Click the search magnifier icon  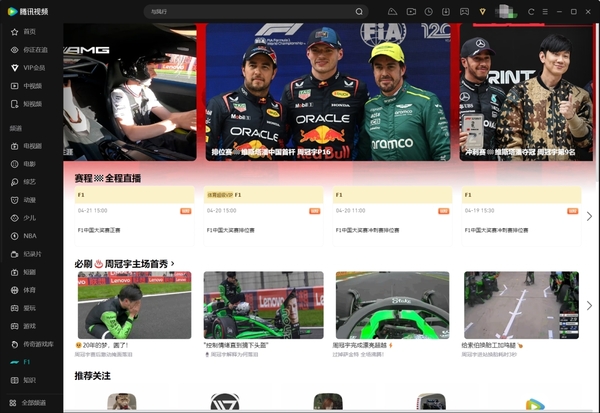point(359,11)
